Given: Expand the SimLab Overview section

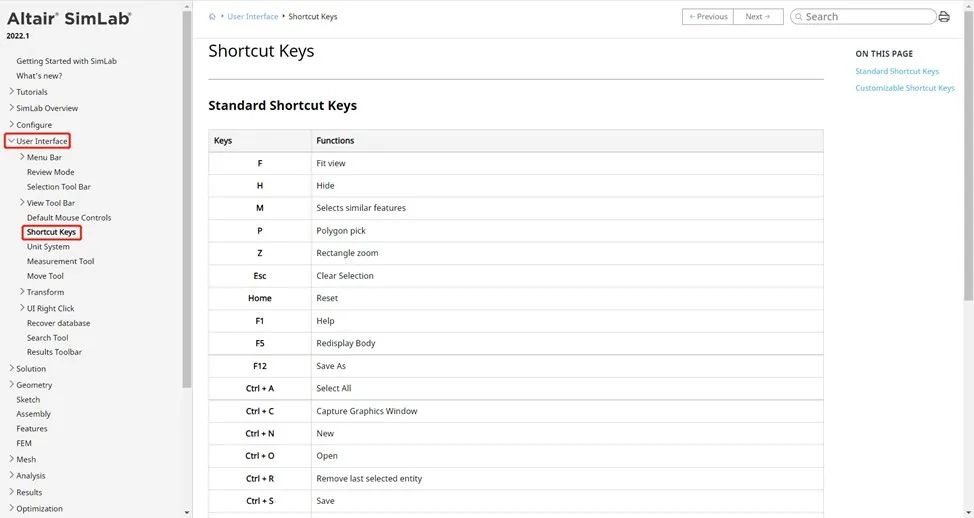Looking at the screenshot, I should pyautogui.click(x=11, y=108).
